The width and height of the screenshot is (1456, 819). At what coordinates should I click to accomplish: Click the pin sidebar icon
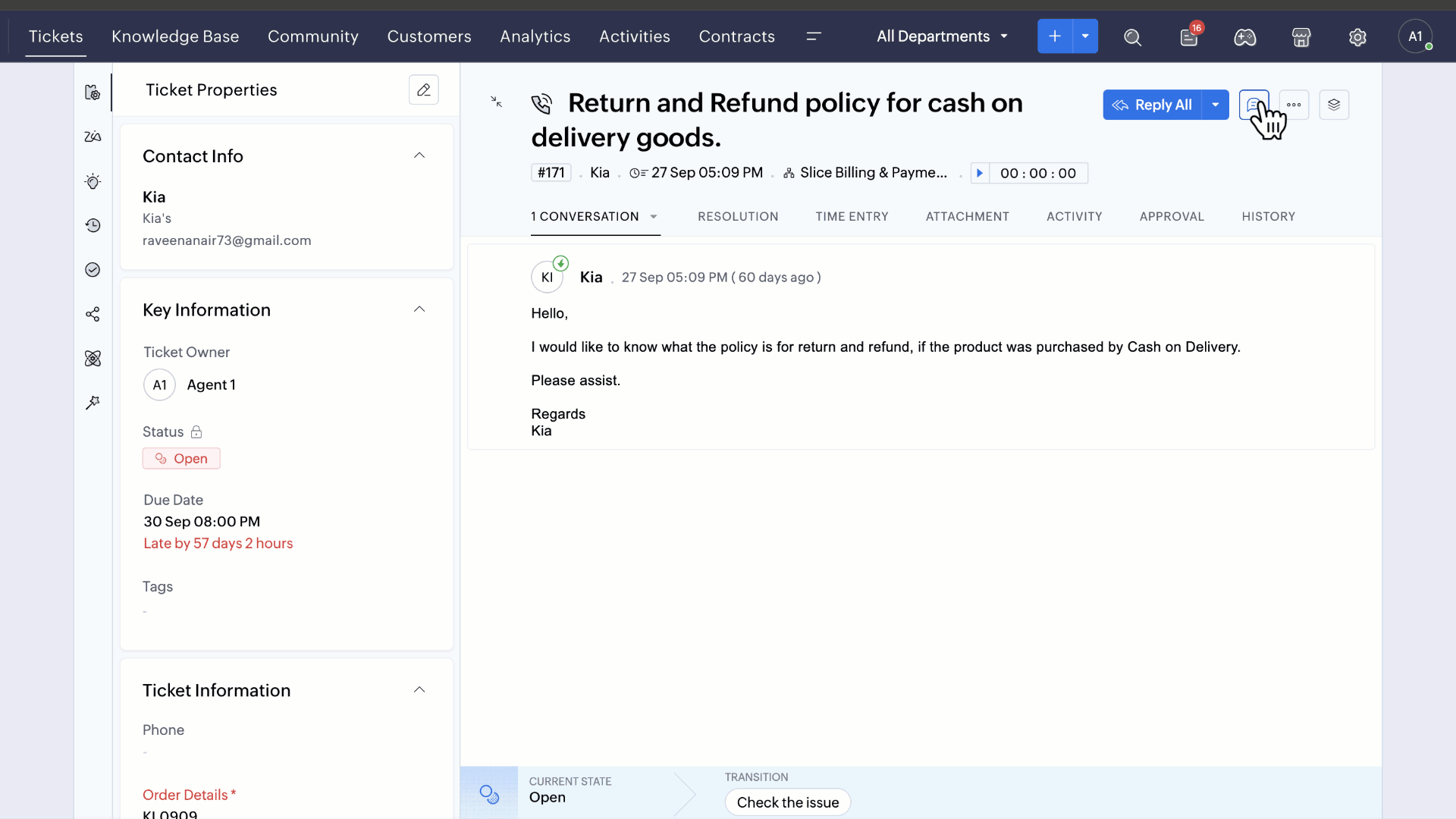93,403
